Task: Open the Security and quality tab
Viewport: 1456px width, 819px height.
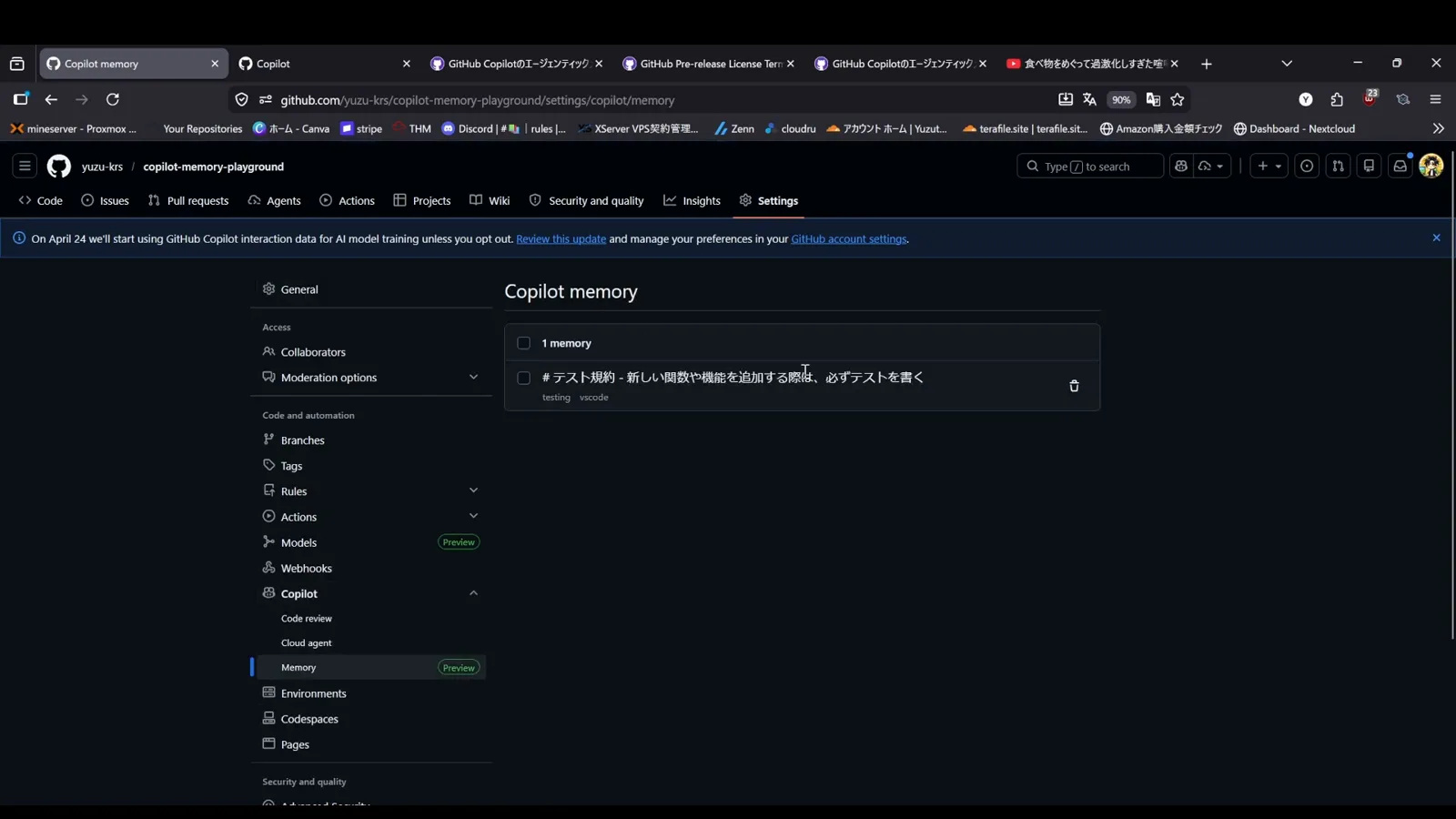Action: 587,200
